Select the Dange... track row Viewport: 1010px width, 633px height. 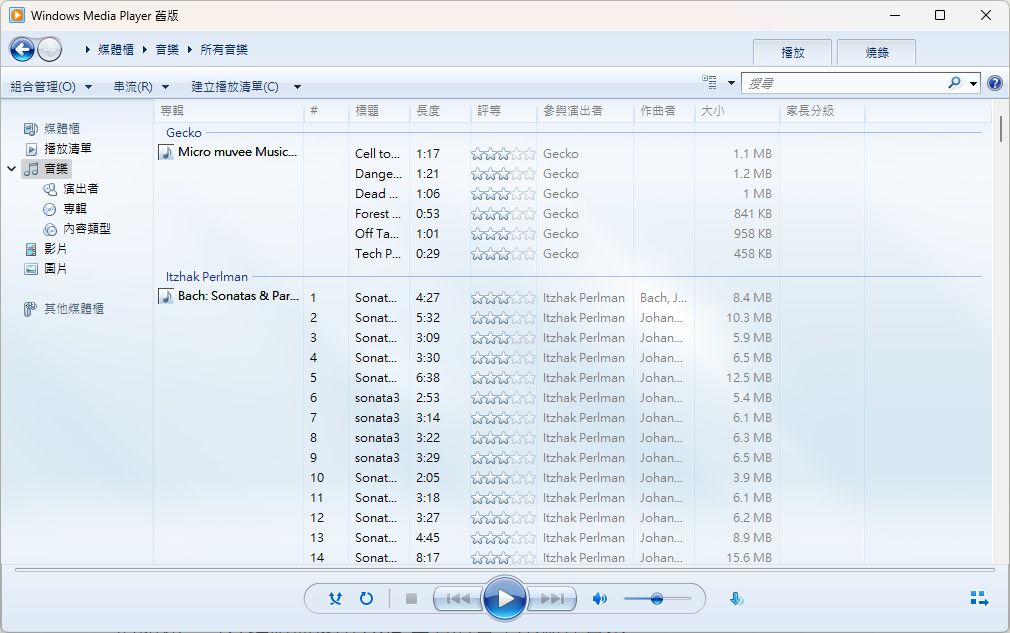coord(560,174)
